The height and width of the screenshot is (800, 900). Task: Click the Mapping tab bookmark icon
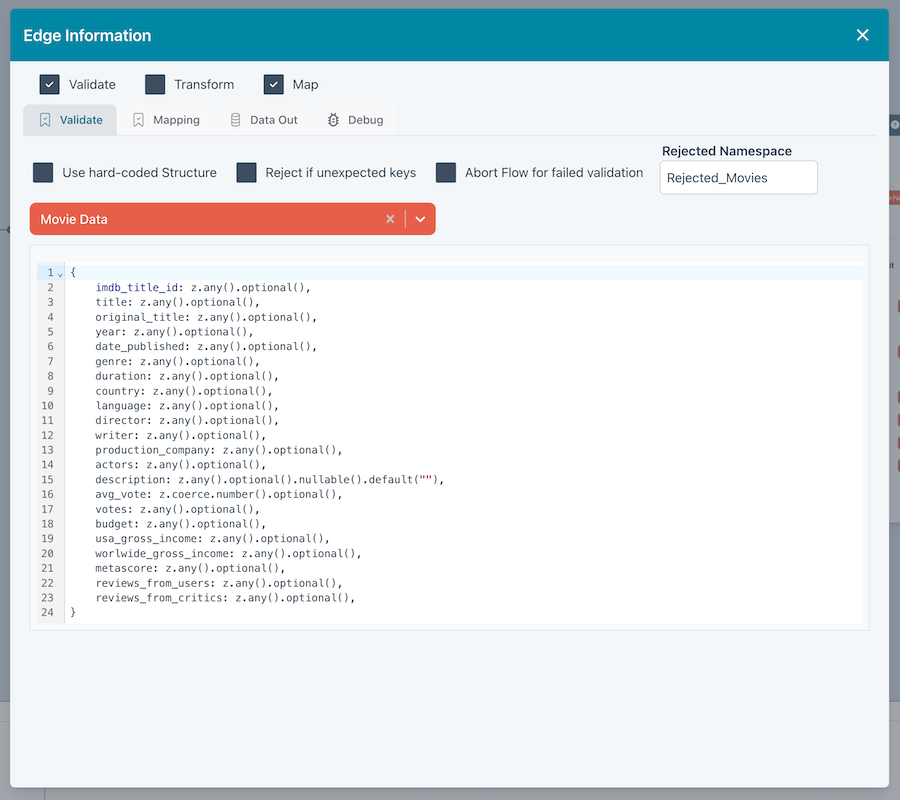(x=139, y=120)
